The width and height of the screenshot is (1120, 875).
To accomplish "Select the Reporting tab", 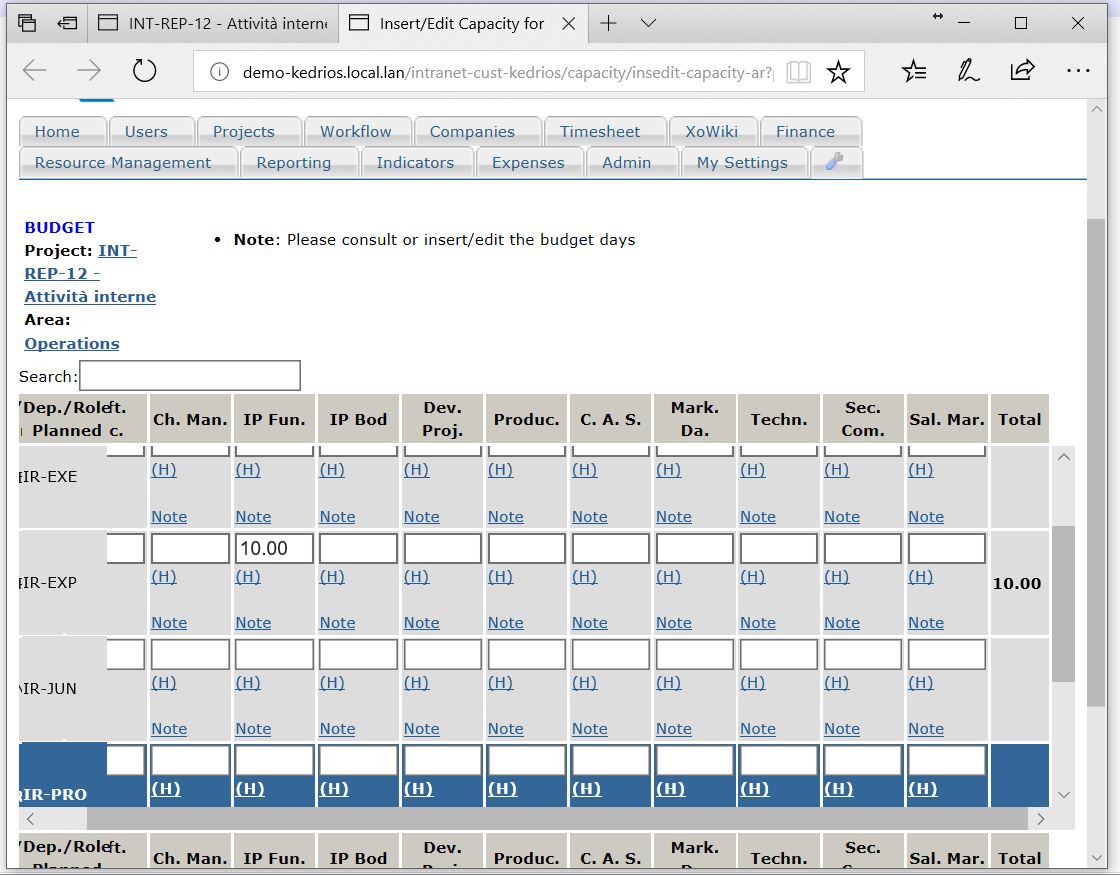I will 294,163.
